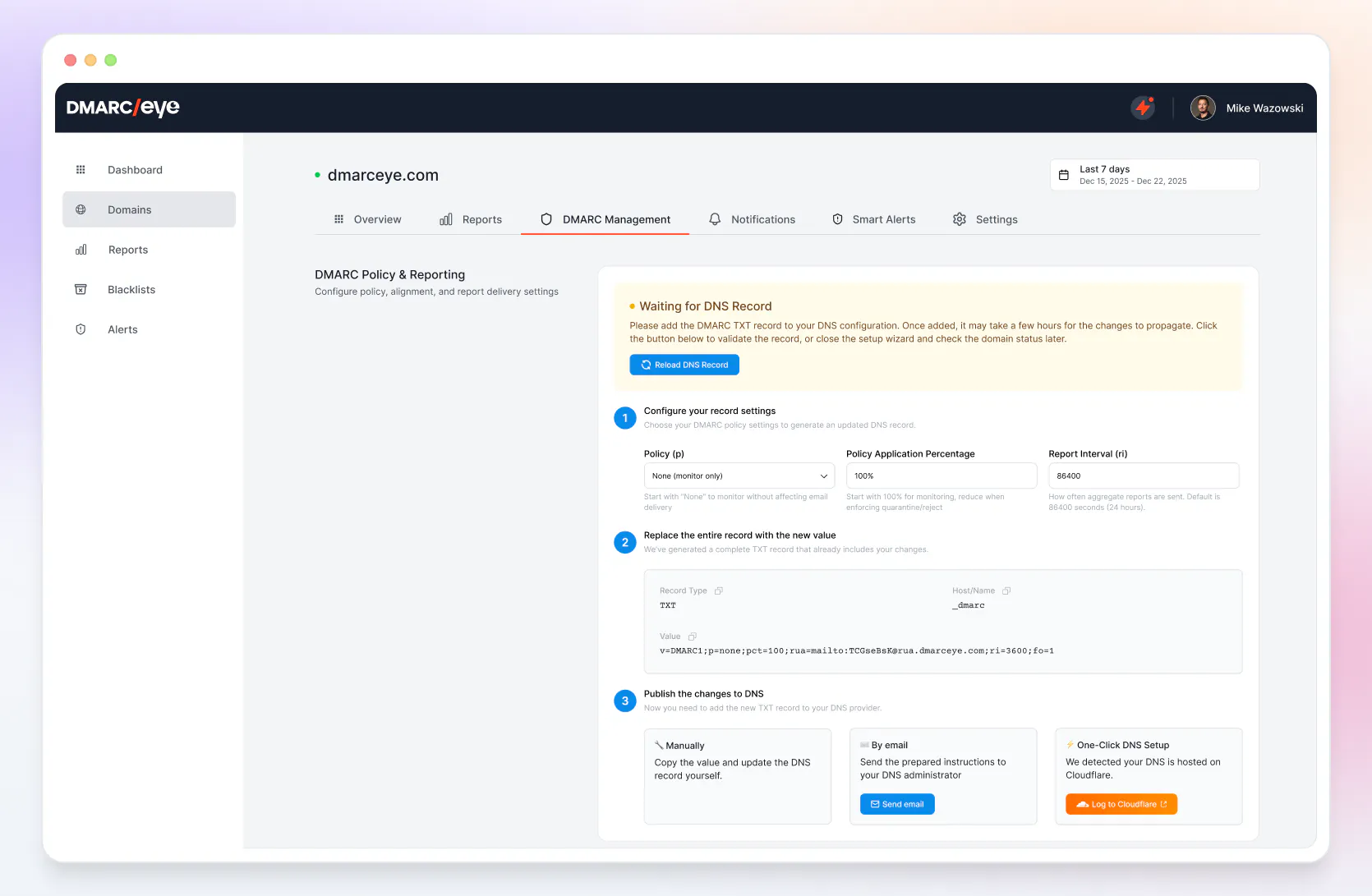1372x896 pixels.
Task: Open the domain Settings tab
Action: [x=985, y=219]
